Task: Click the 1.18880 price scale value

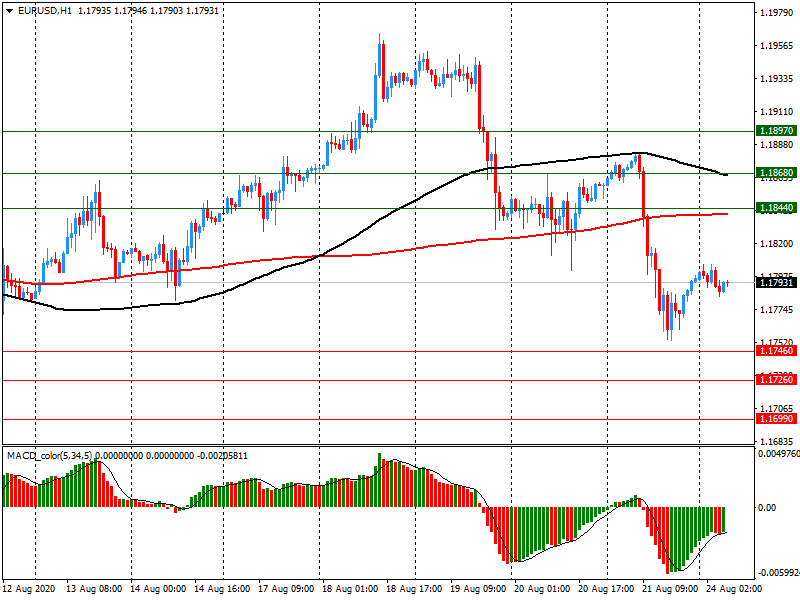Action: (777, 145)
